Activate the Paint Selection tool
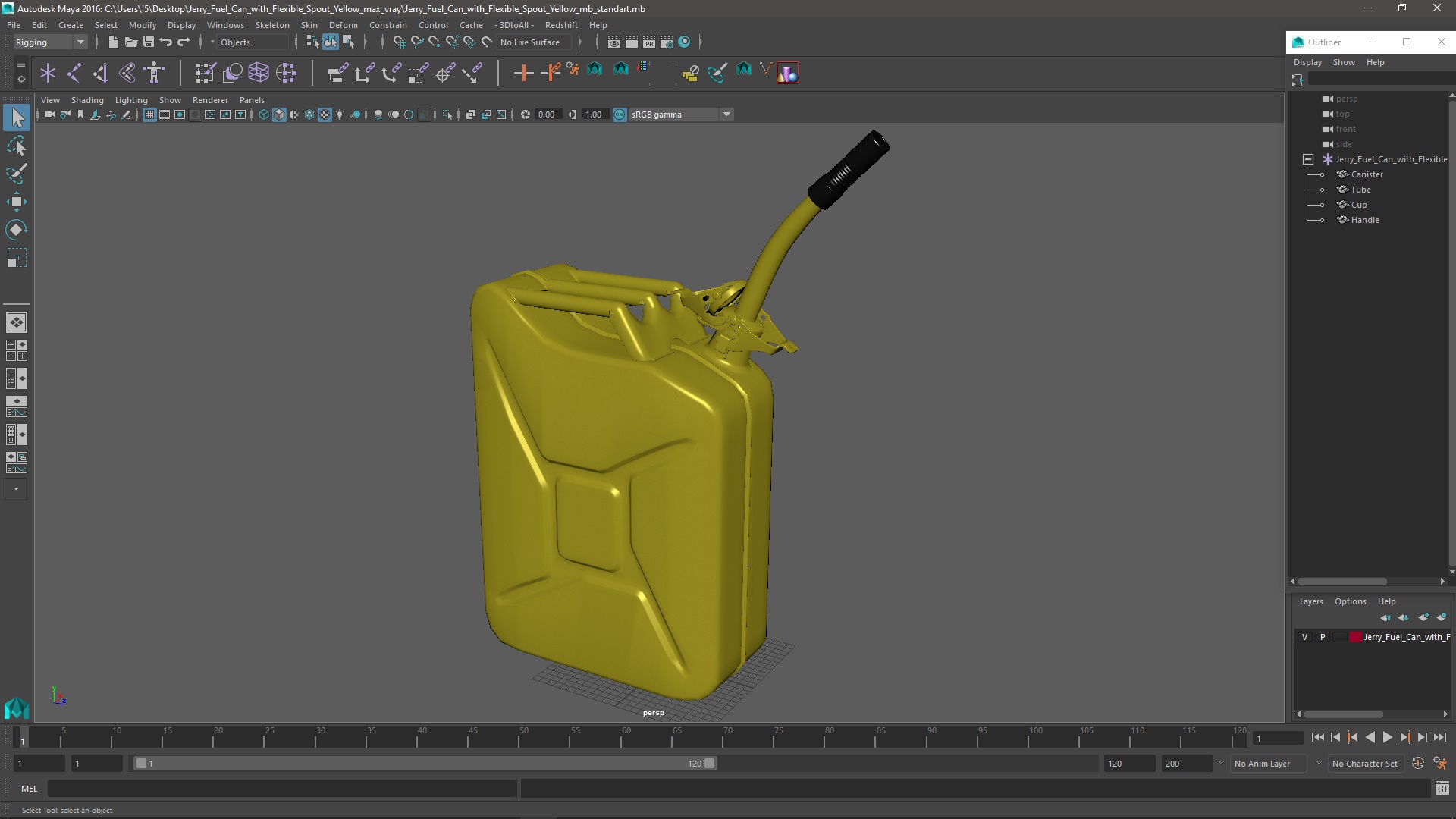Viewport: 1456px width, 819px height. (x=16, y=174)
